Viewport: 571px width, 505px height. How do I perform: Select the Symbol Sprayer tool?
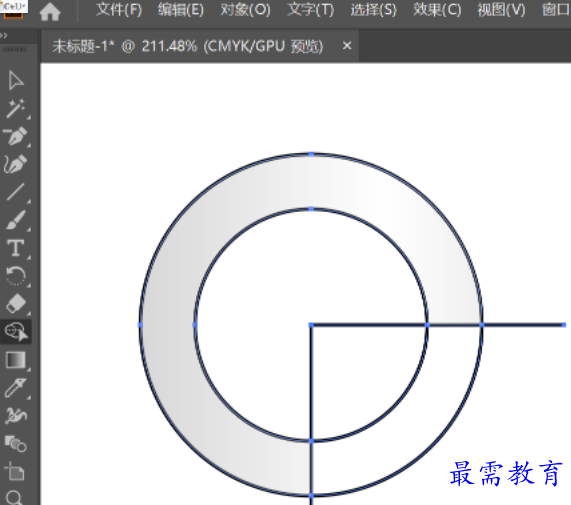[16, 415]
